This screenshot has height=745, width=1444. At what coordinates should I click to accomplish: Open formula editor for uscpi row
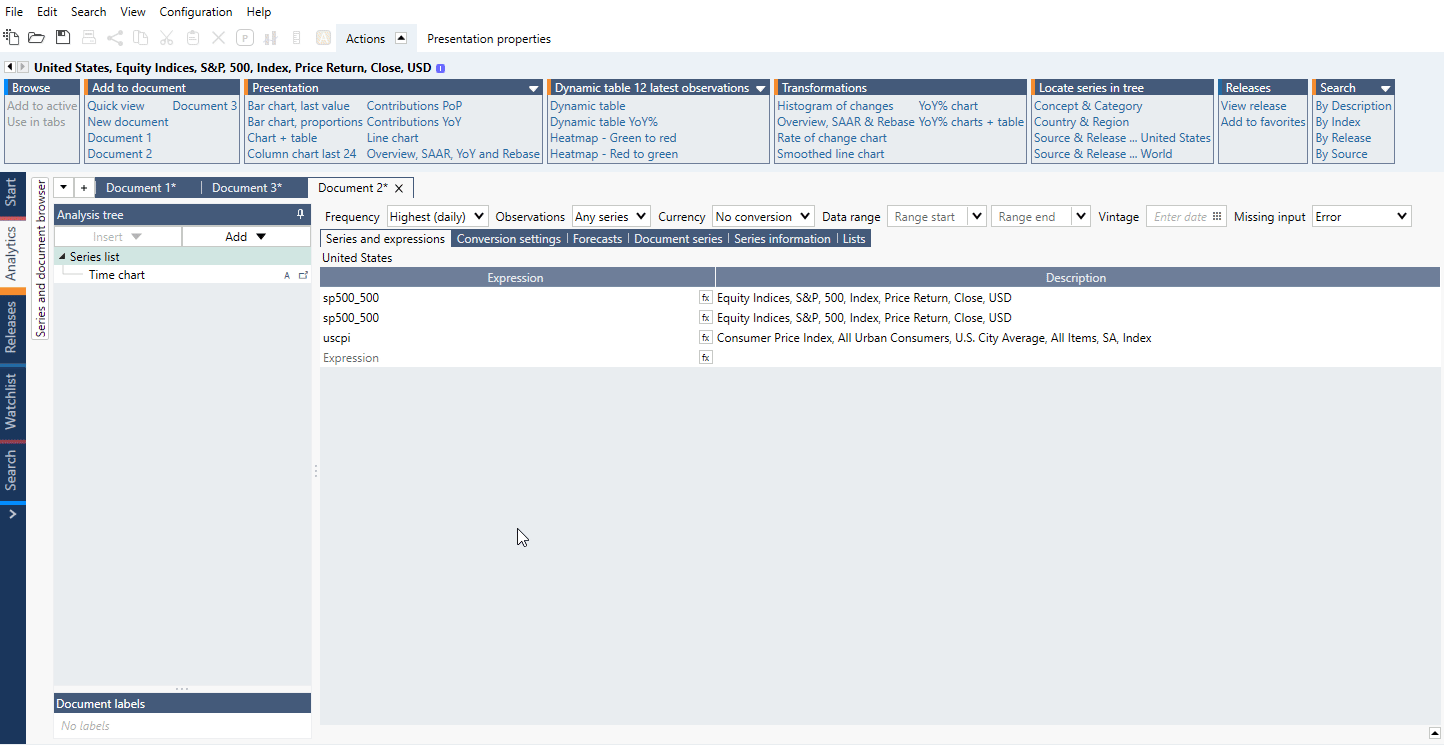click(705, 337)
